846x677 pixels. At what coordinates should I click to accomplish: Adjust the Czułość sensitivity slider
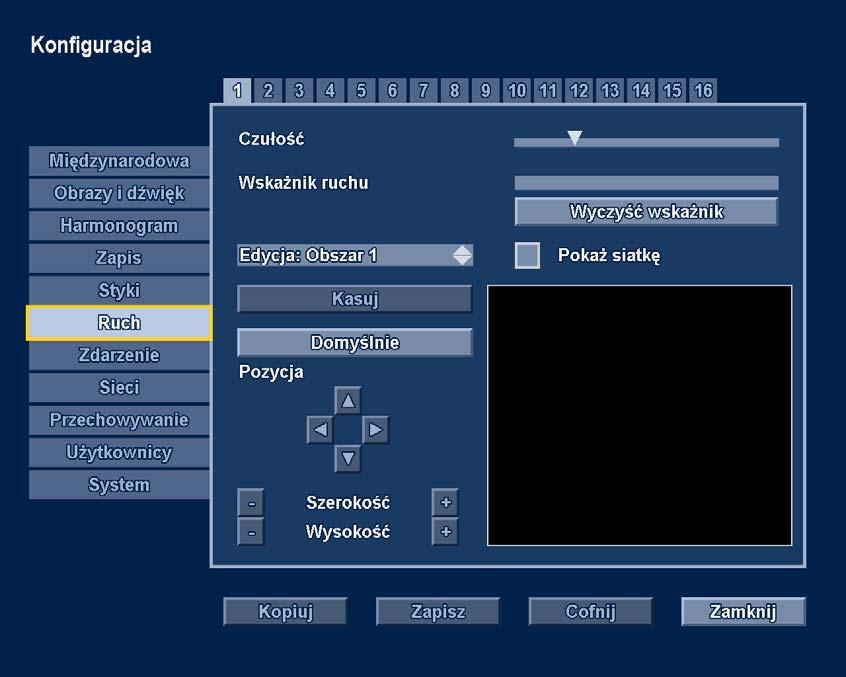[646, 142]
